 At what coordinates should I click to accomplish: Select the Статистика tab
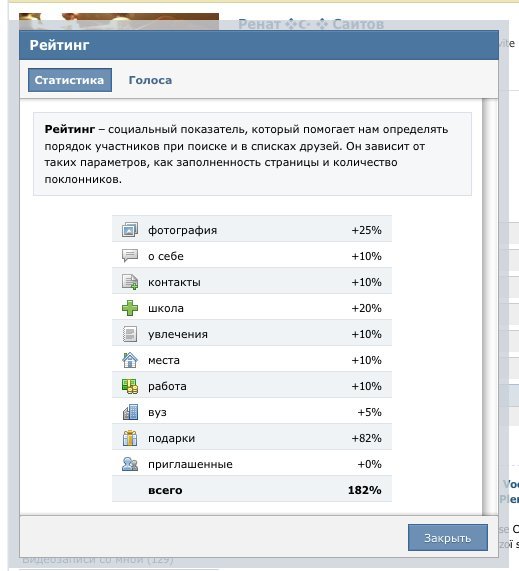point(70,80)
